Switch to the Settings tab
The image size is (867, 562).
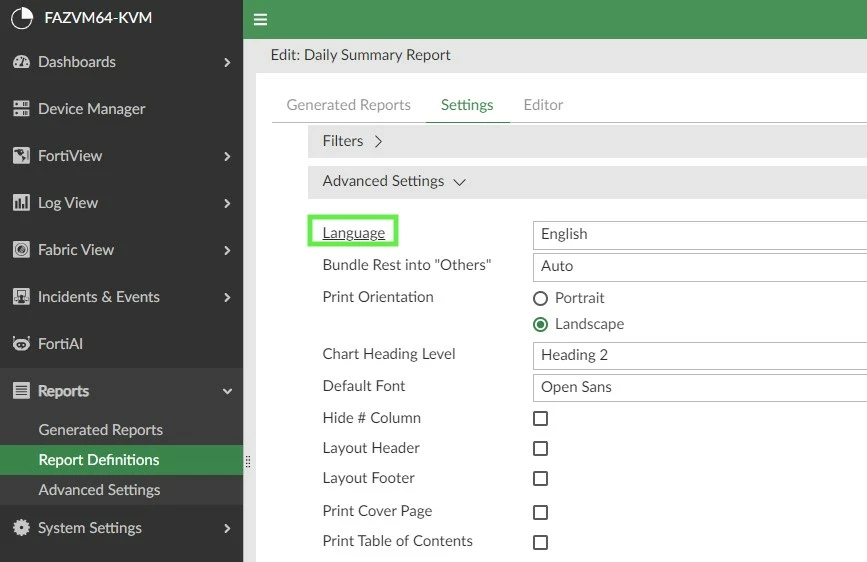click(467, 105)
